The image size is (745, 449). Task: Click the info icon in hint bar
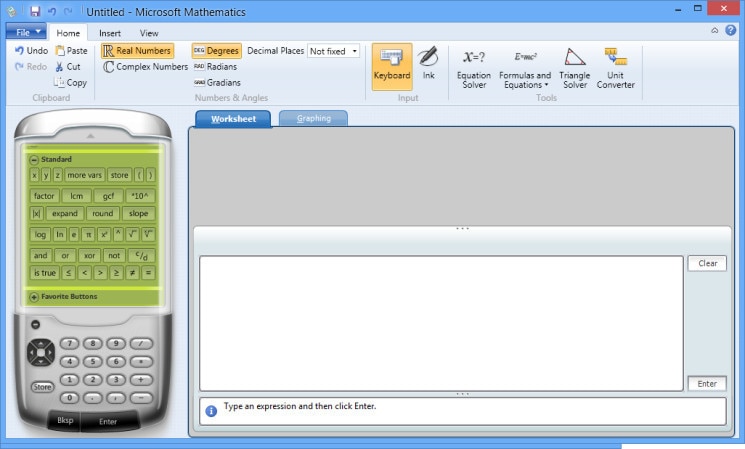[x=211, y=411]
